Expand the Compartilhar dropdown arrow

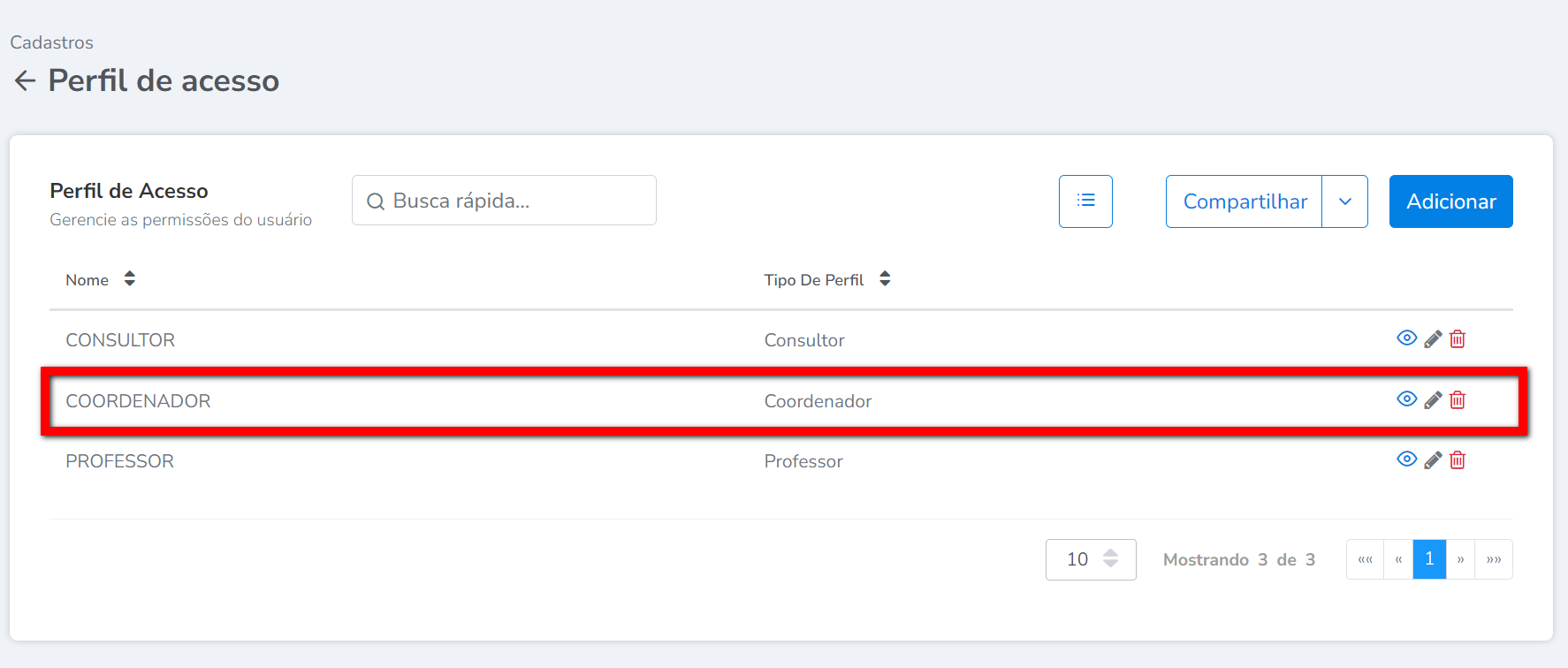(x=1344, y=201)
